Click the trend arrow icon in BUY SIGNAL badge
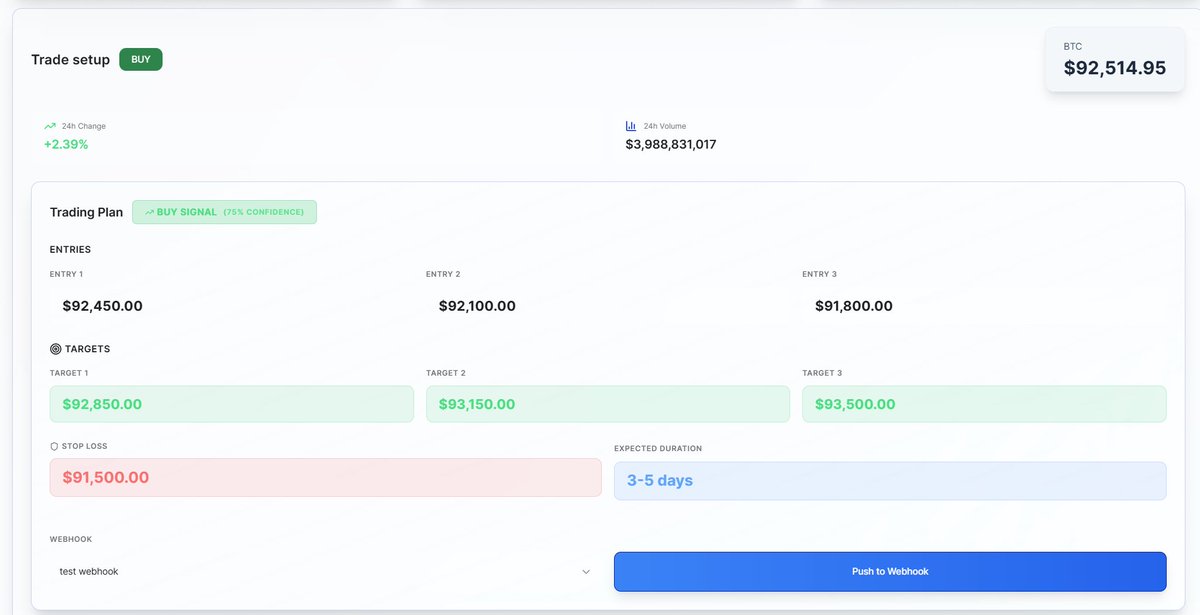1200x615 pixels. pyautogui.click(x=149, y=212)
